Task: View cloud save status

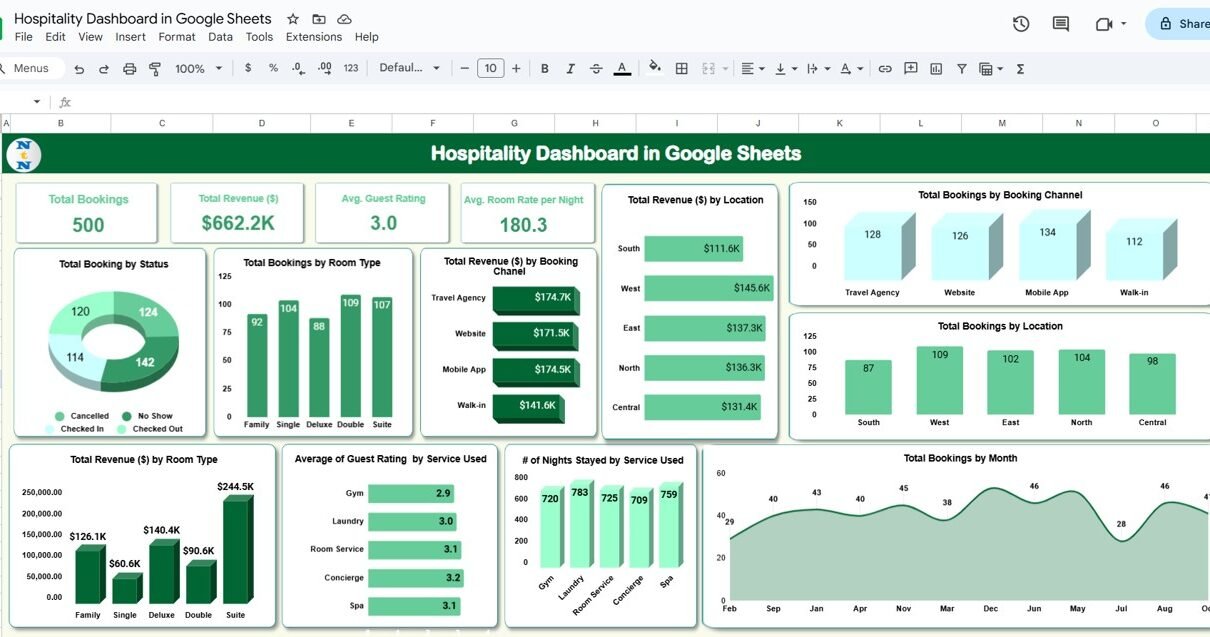Action: coord(344,19)
